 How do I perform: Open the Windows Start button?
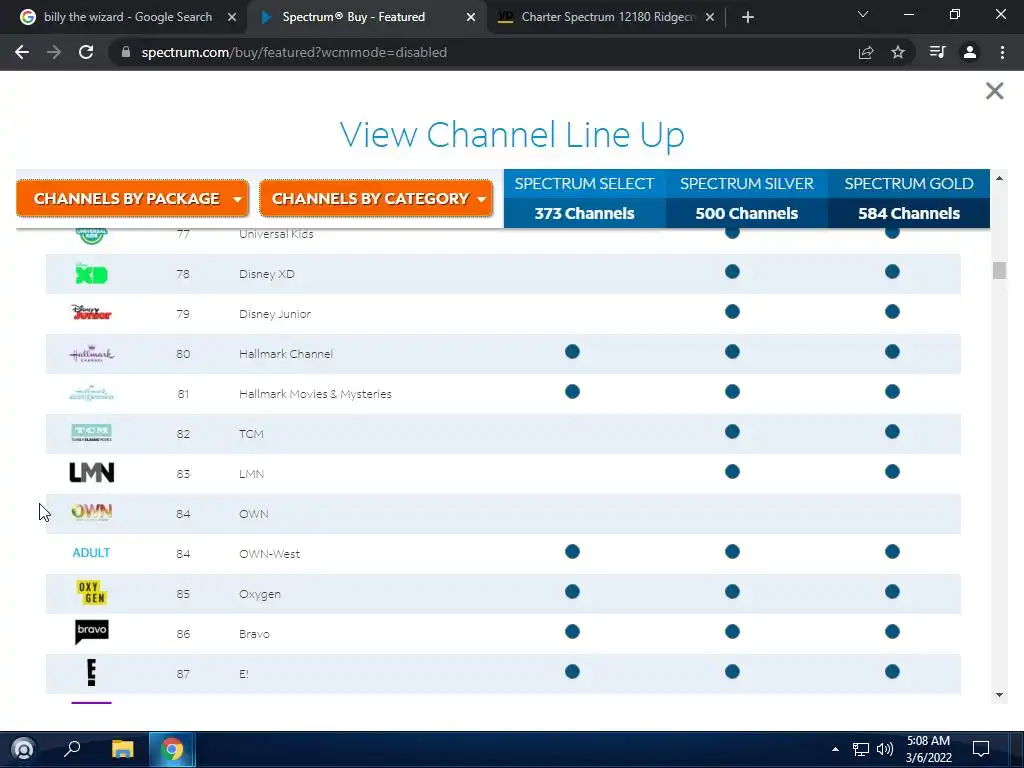(23, 749)
